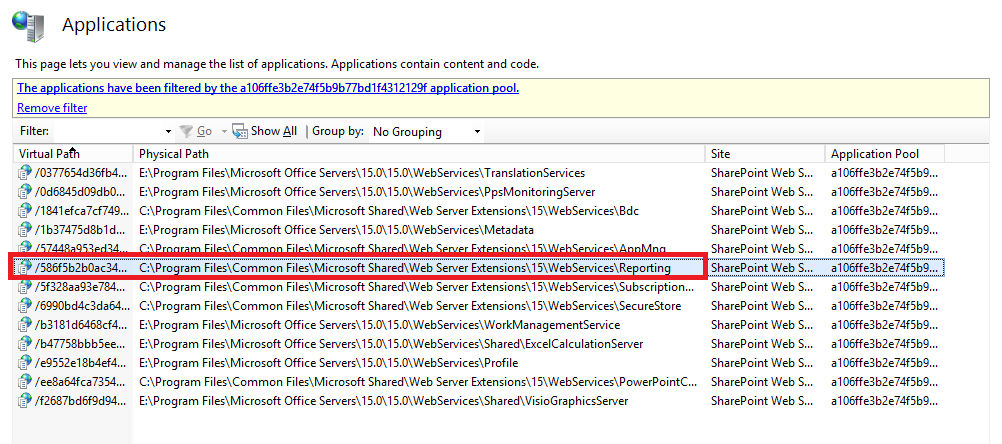The image size is (1002, 444).
Task: Click the icon of the /586f5b2b0ac34 application row
Action: coord(25,268)
